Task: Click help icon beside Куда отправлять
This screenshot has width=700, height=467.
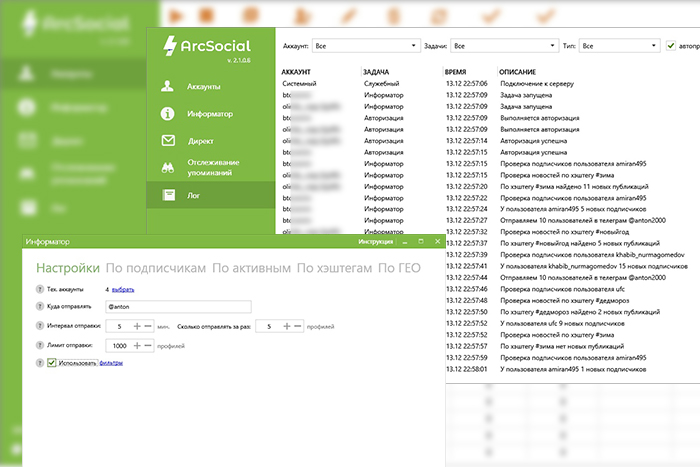Action: pos(39,307)
